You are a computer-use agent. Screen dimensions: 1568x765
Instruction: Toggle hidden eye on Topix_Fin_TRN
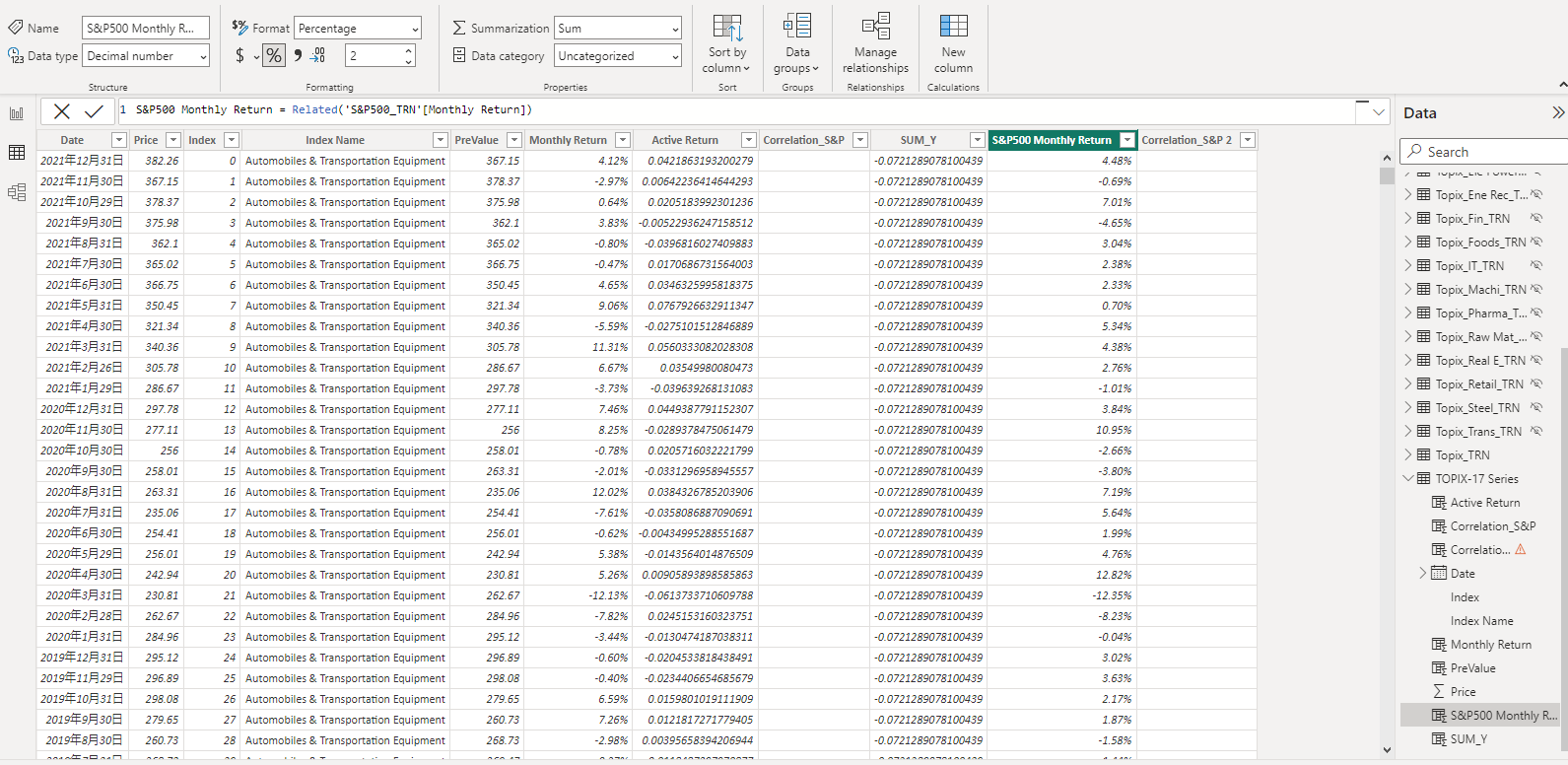[x=1535, y=219]
